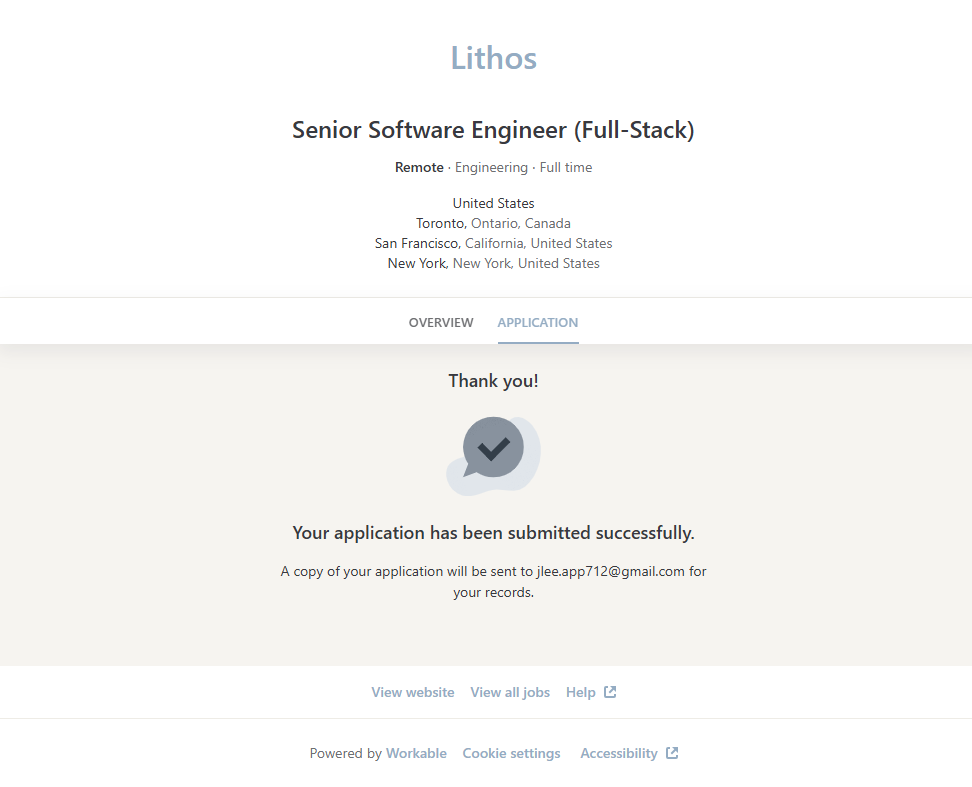Browse the View all jobs link
Viewport: 972px width, 787px height.
click(510, 692)
